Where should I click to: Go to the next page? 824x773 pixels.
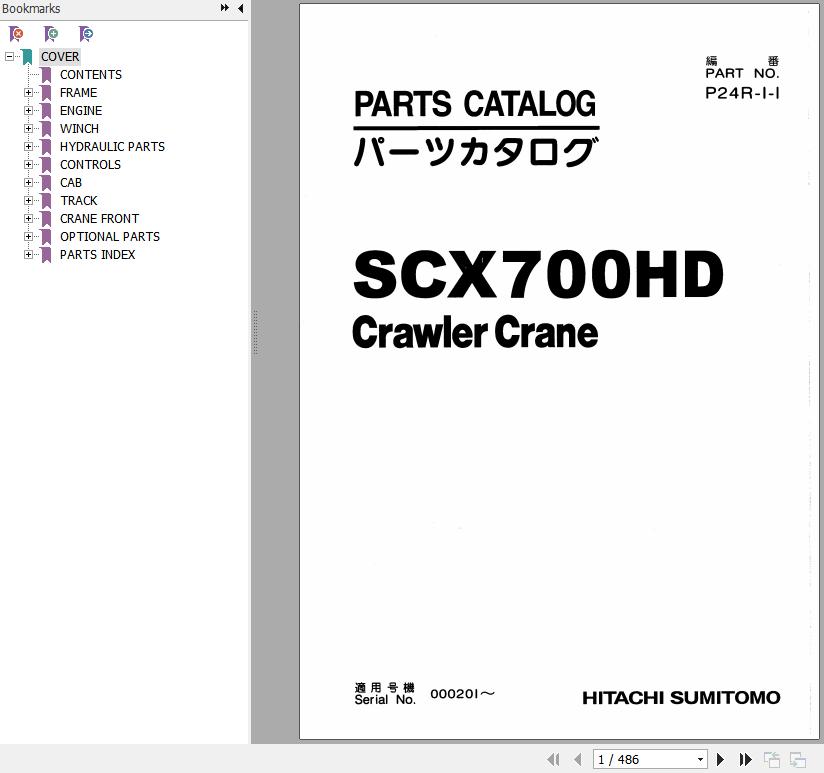point(720,759)
